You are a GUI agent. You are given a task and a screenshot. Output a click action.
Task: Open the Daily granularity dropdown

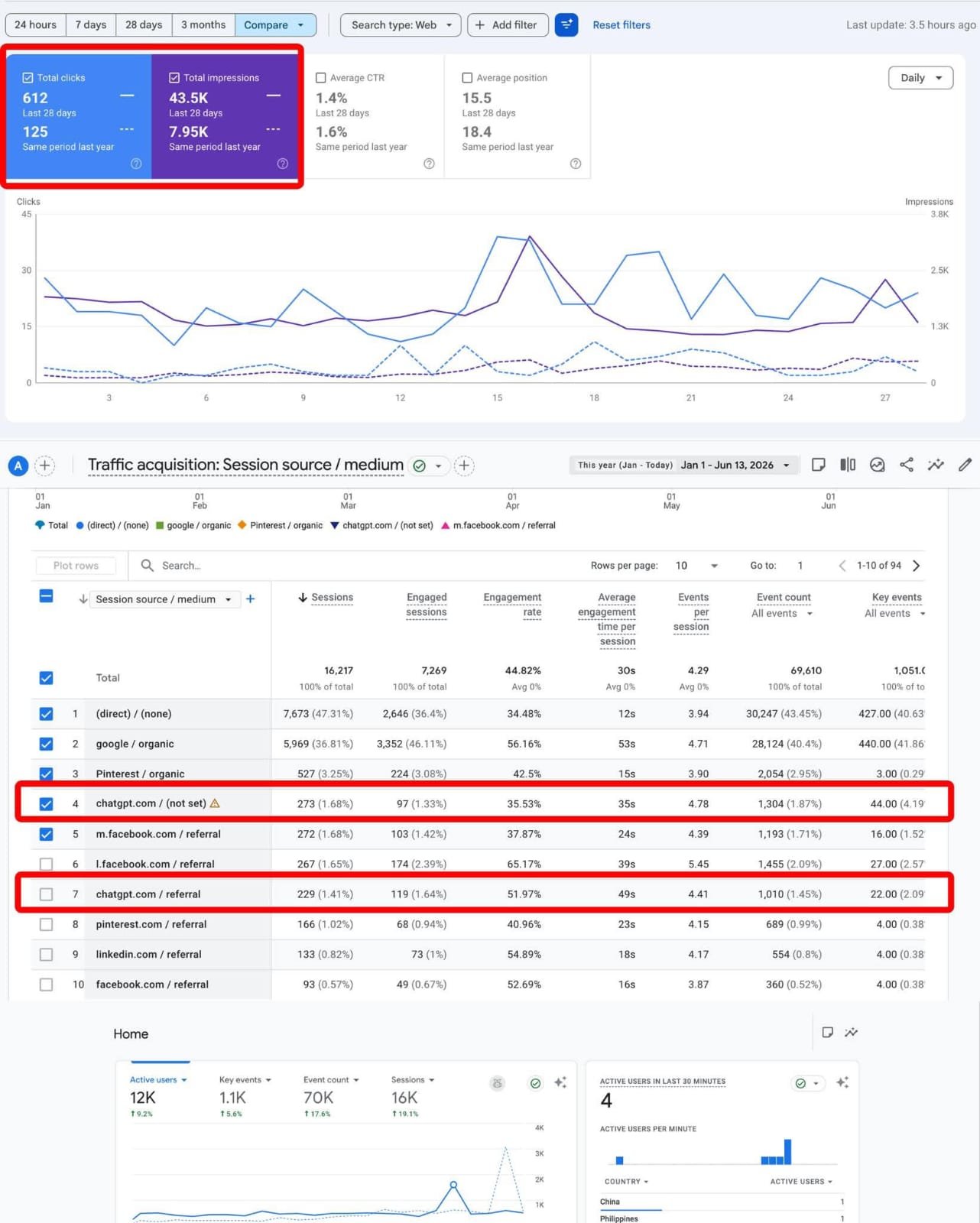coord(920,78)
